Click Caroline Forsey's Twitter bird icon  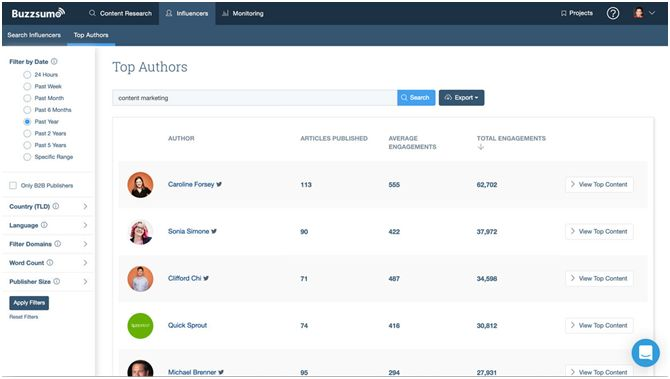pos(219,185)
